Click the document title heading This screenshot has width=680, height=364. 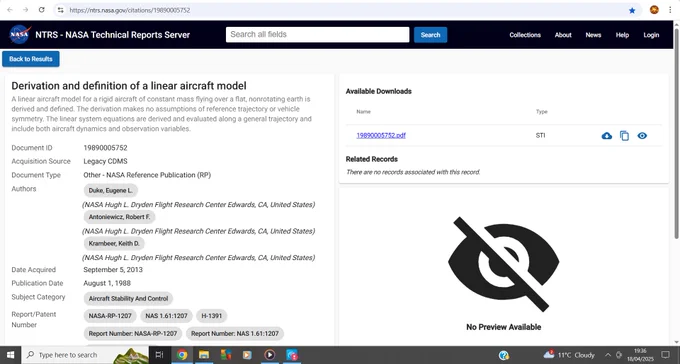tap(129, 86)
